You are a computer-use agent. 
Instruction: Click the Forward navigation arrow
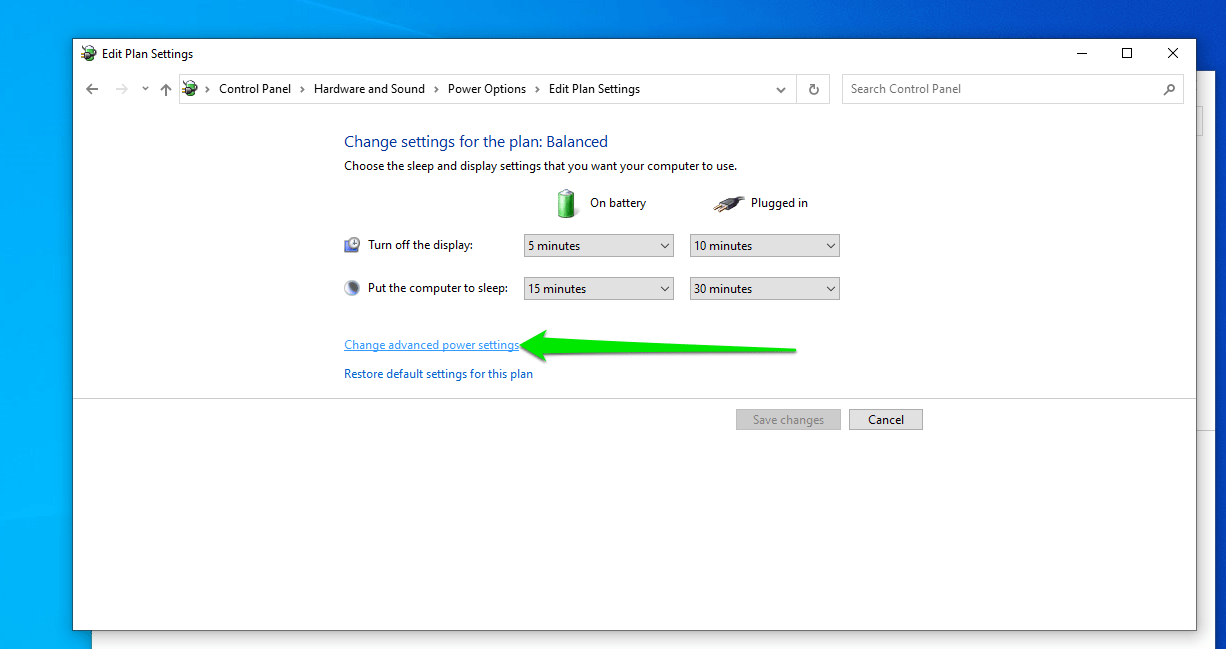click(122, 89)
